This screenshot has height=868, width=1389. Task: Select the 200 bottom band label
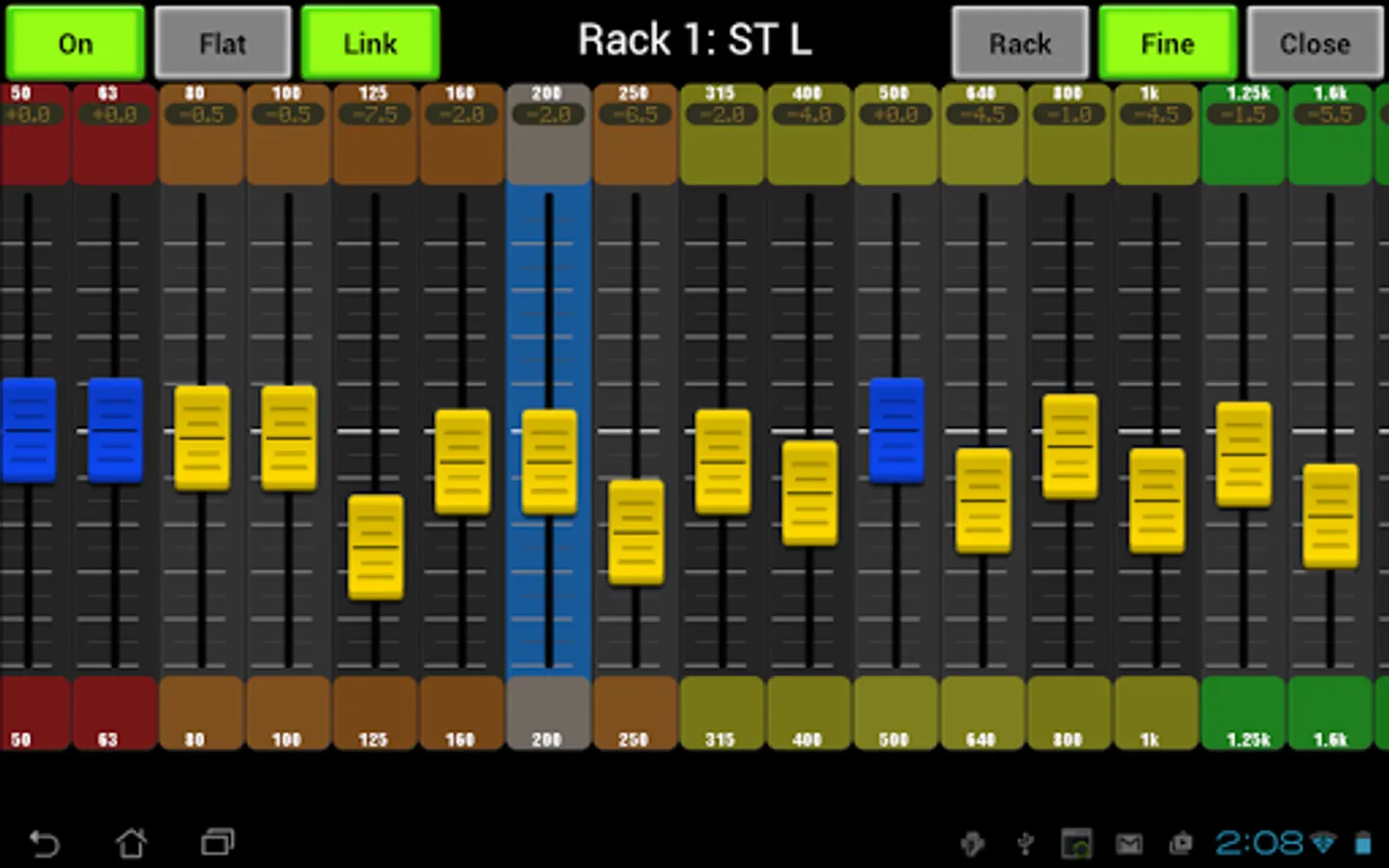click(x=549, y=713)
